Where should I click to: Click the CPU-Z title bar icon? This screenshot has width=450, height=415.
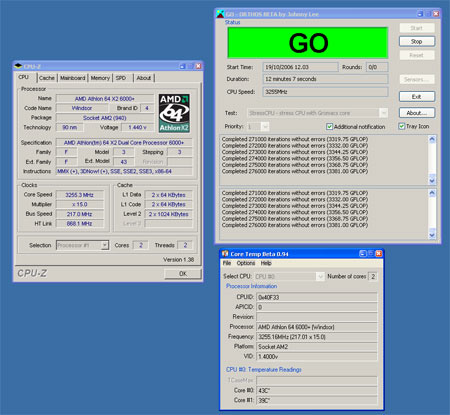tap(18, 66)
